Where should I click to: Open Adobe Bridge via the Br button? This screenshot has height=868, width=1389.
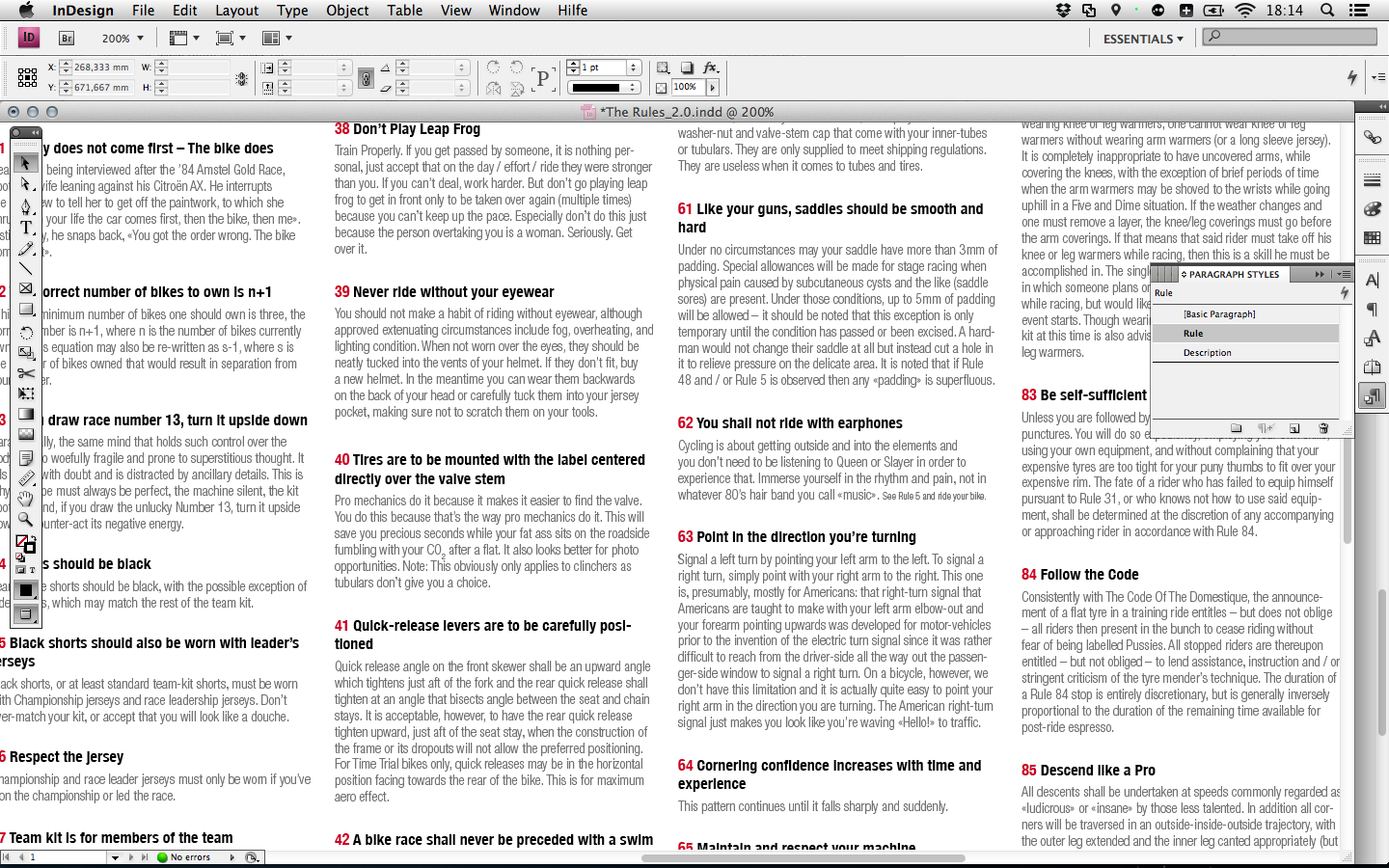[67, 39]
